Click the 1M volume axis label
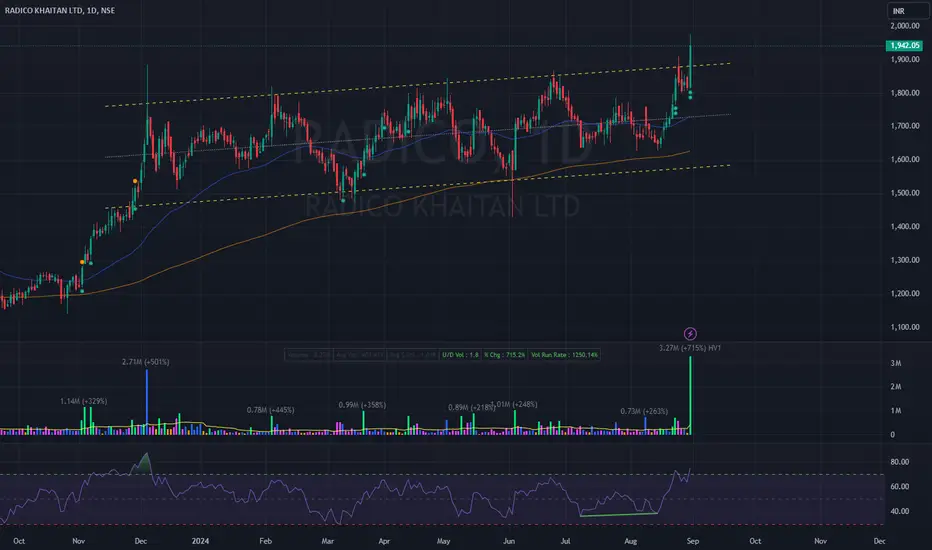This screenshot has width=932, height=550. (x=895, y=411)
